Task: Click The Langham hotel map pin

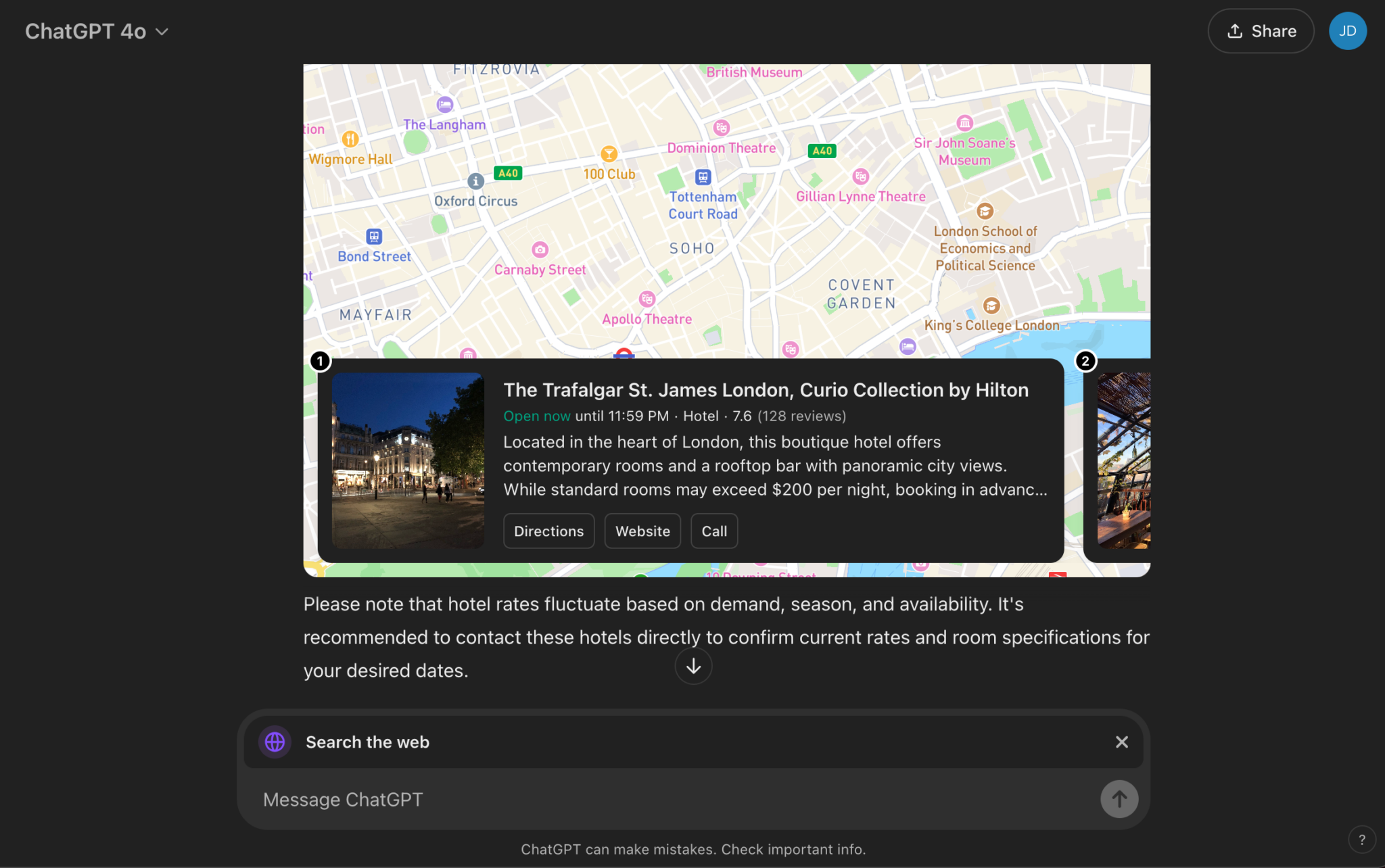Action: pos(444,105)
